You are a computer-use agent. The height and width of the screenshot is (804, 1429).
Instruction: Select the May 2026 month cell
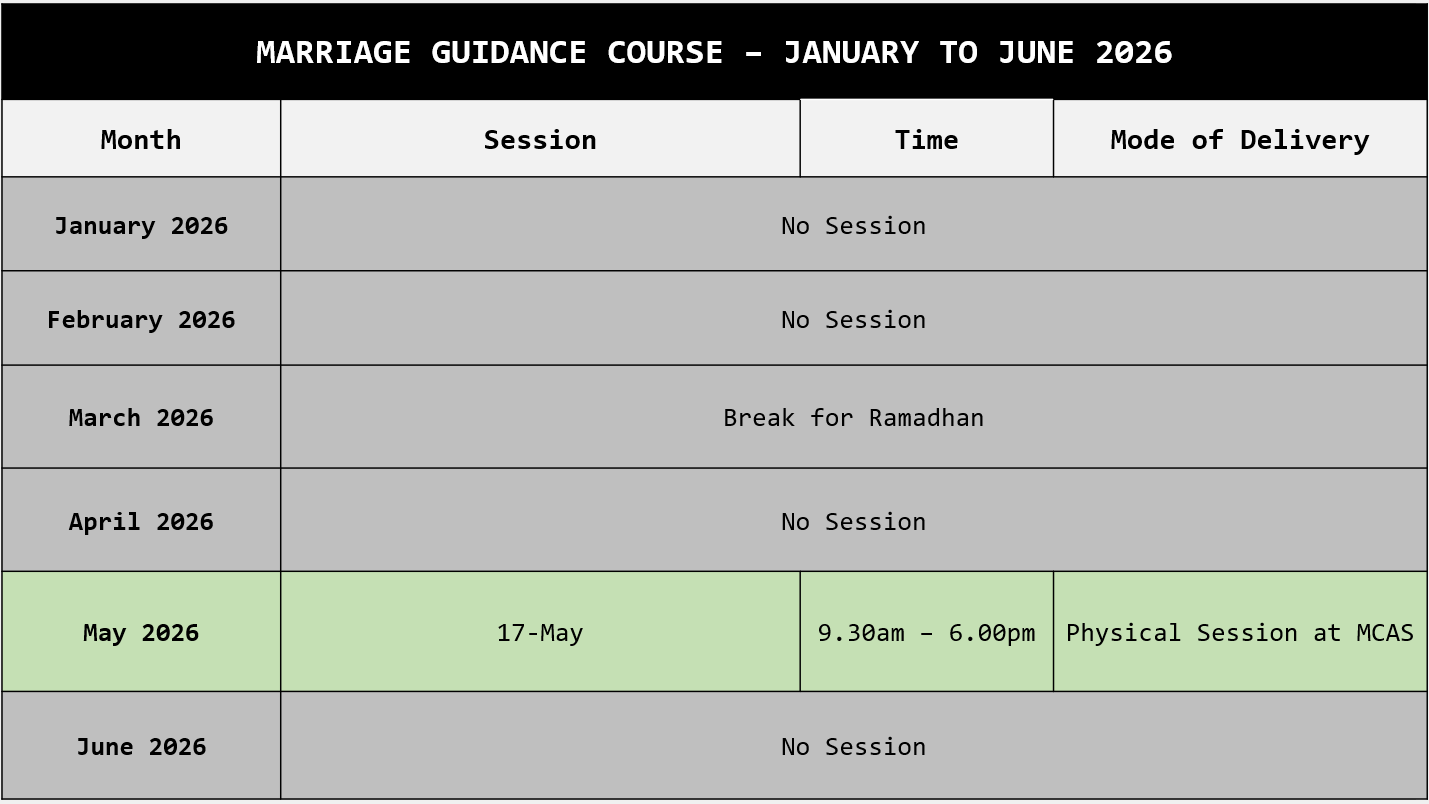141,633
